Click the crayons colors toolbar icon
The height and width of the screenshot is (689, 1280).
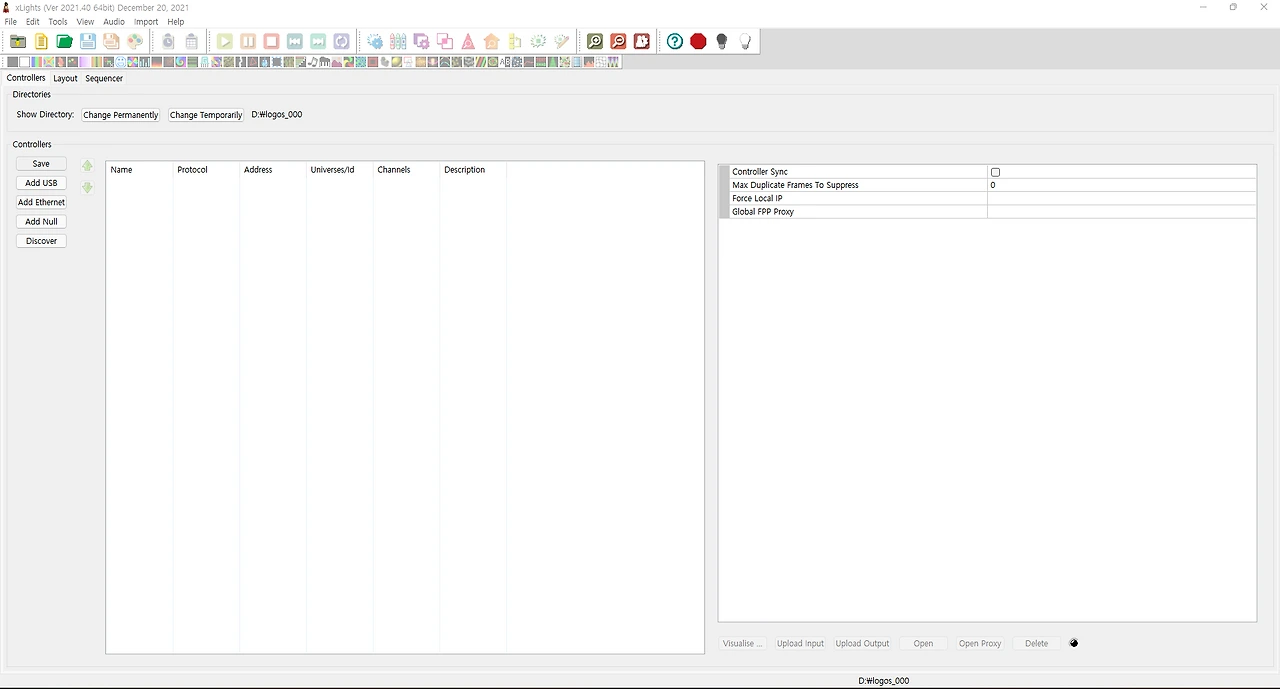click(398, 41)
